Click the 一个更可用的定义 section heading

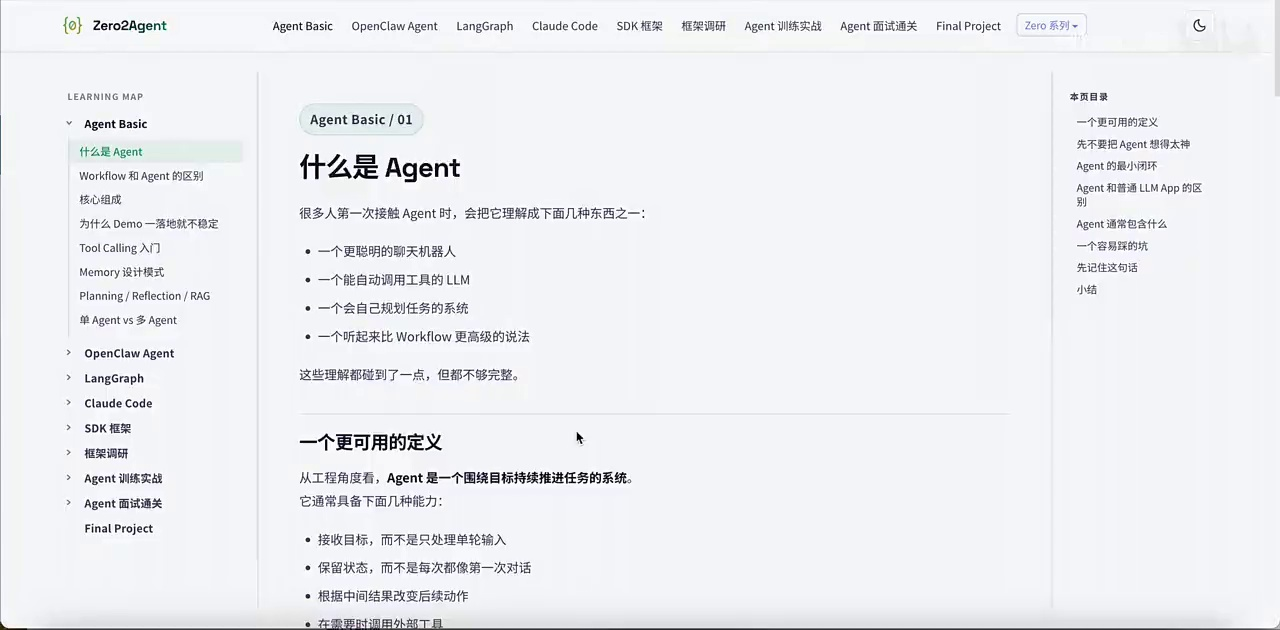pos(370,442)
